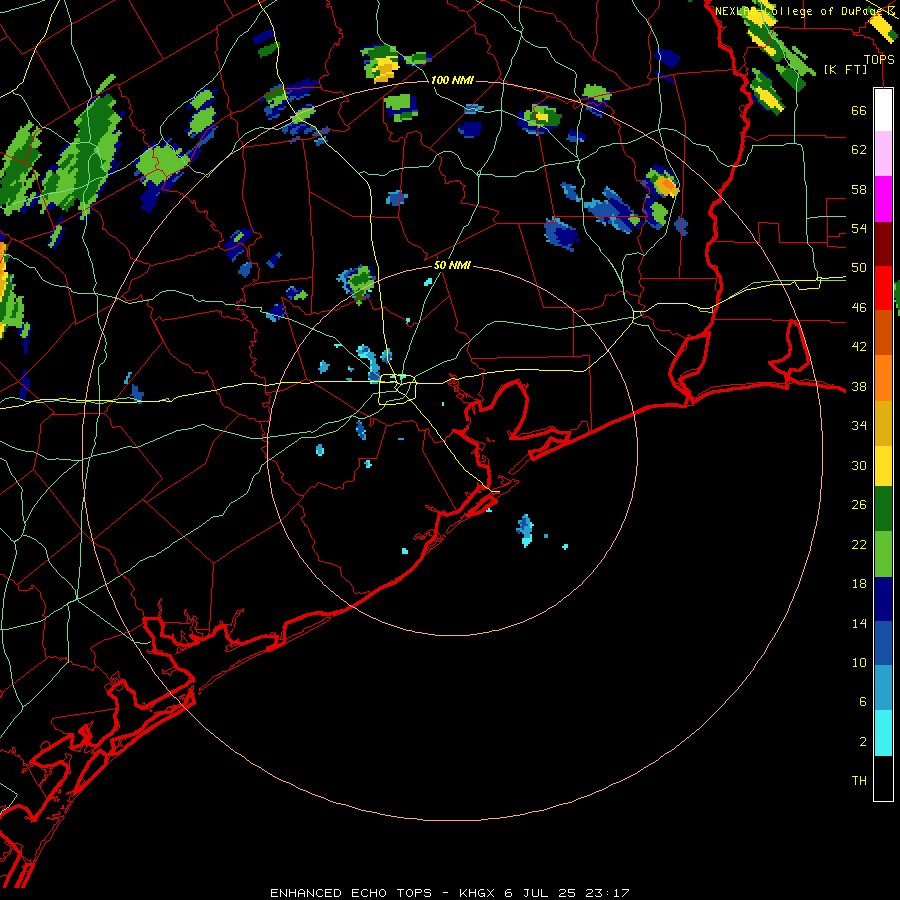Click the legend value "34"

click(859, 426)
